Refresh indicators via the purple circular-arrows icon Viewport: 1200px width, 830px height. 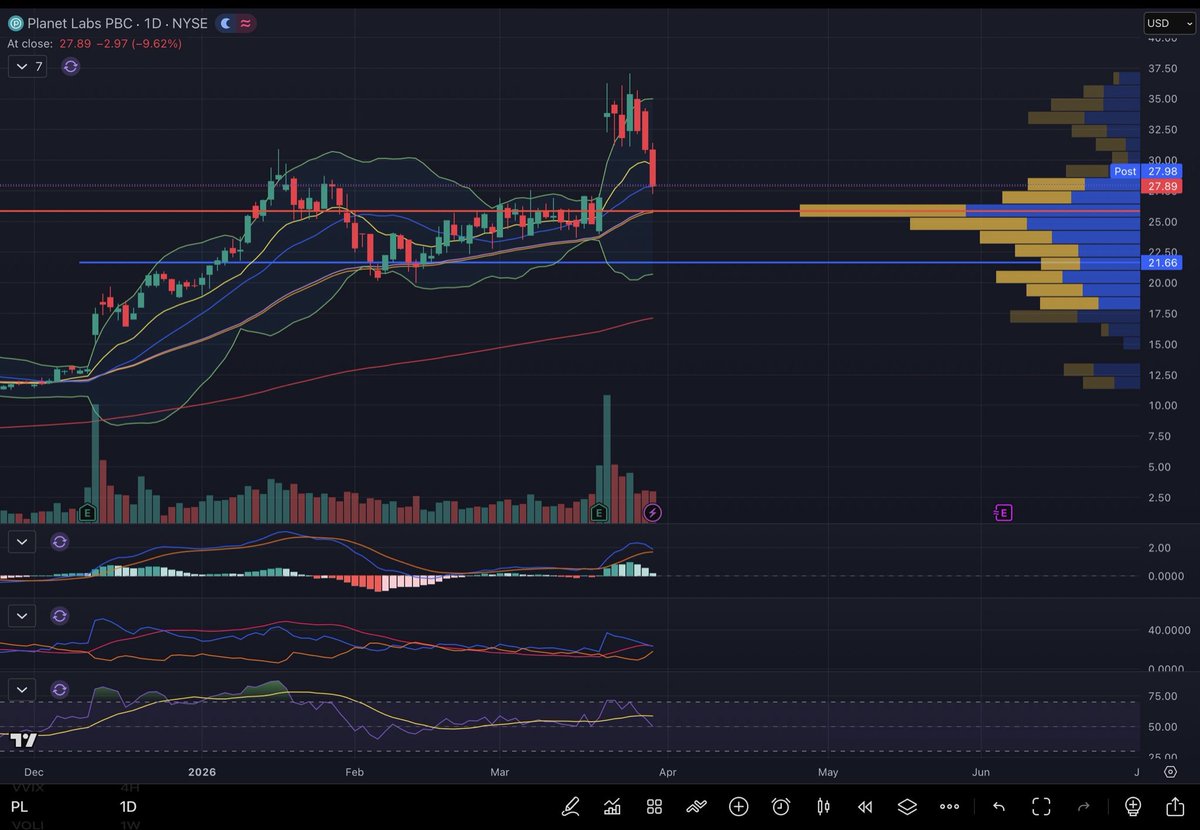[x=68, y=66]
